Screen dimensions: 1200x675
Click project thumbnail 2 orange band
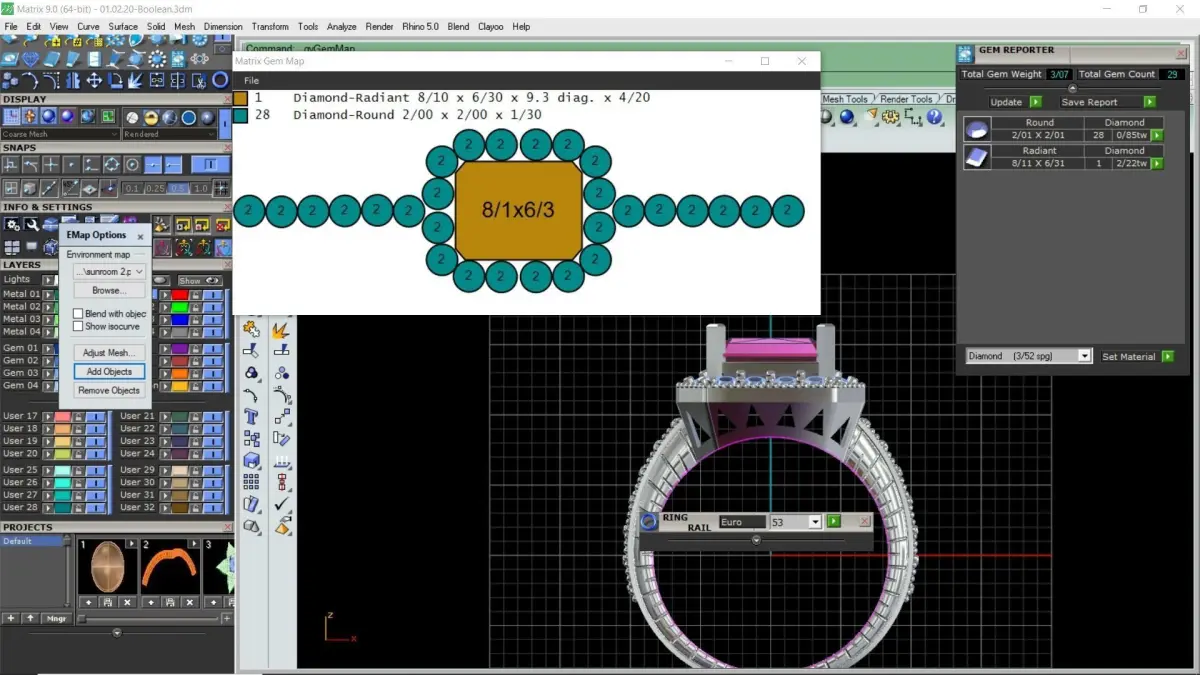coord(168,567)
